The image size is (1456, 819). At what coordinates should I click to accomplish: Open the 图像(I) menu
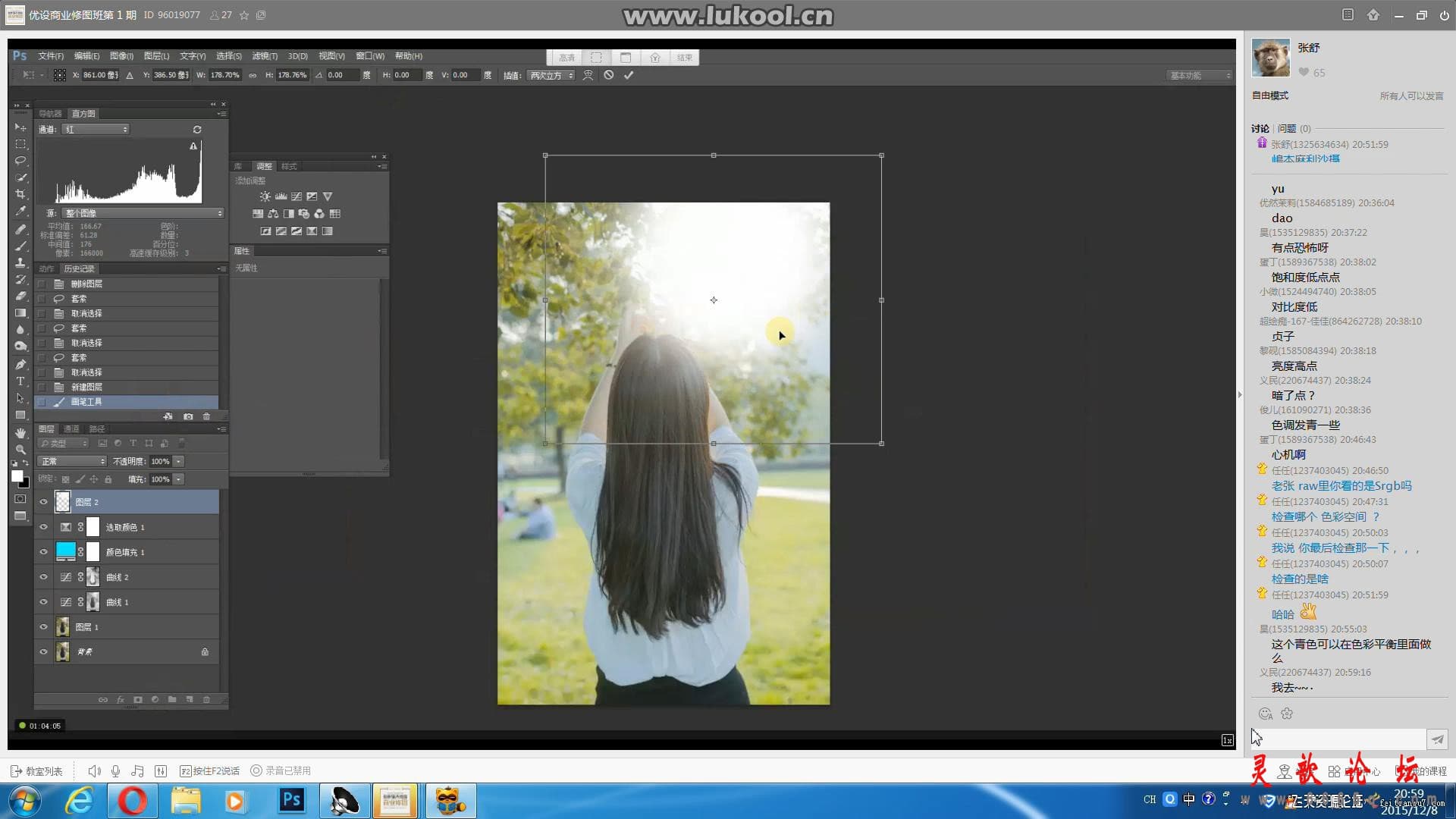[121, 56]
